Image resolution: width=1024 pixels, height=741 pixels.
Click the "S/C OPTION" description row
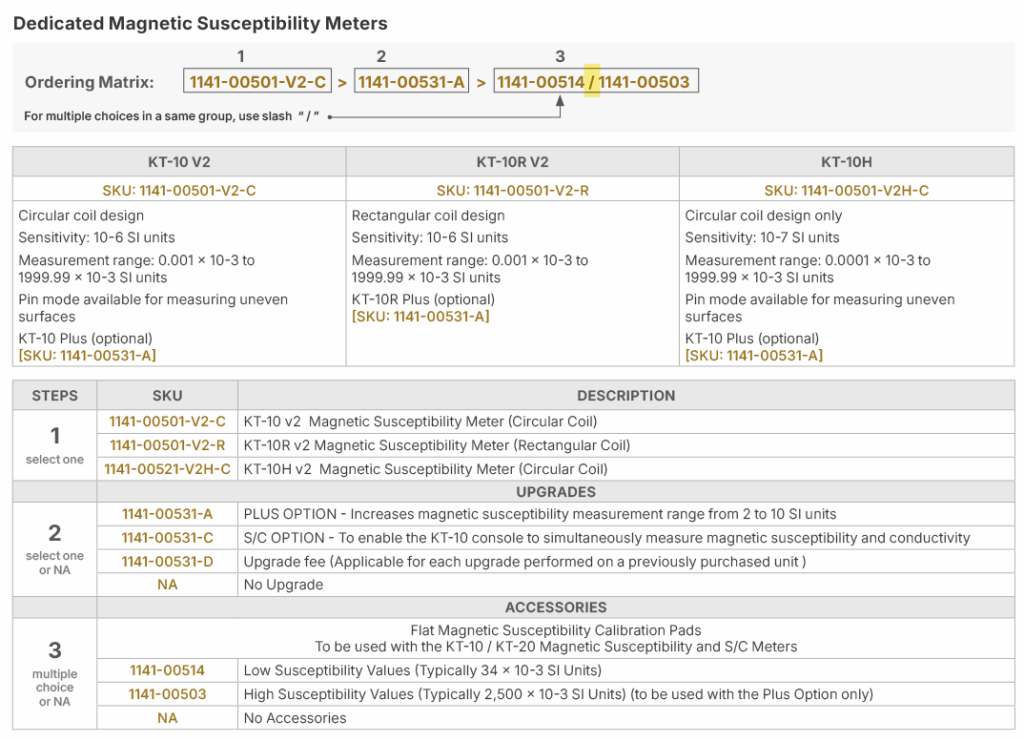[626, 538]
